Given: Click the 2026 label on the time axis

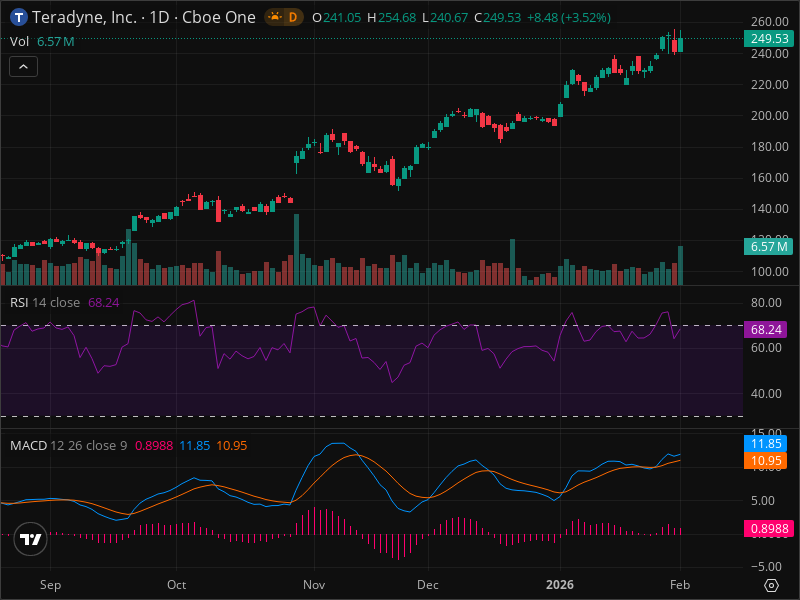Looking at the screenshot, I should click(560, 585).
